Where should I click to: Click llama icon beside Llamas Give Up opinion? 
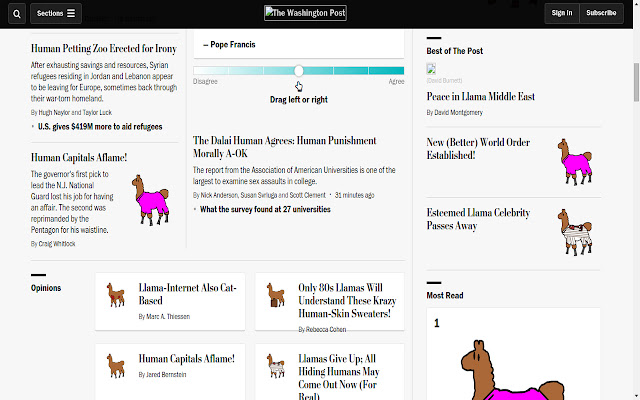pos(276,366)
